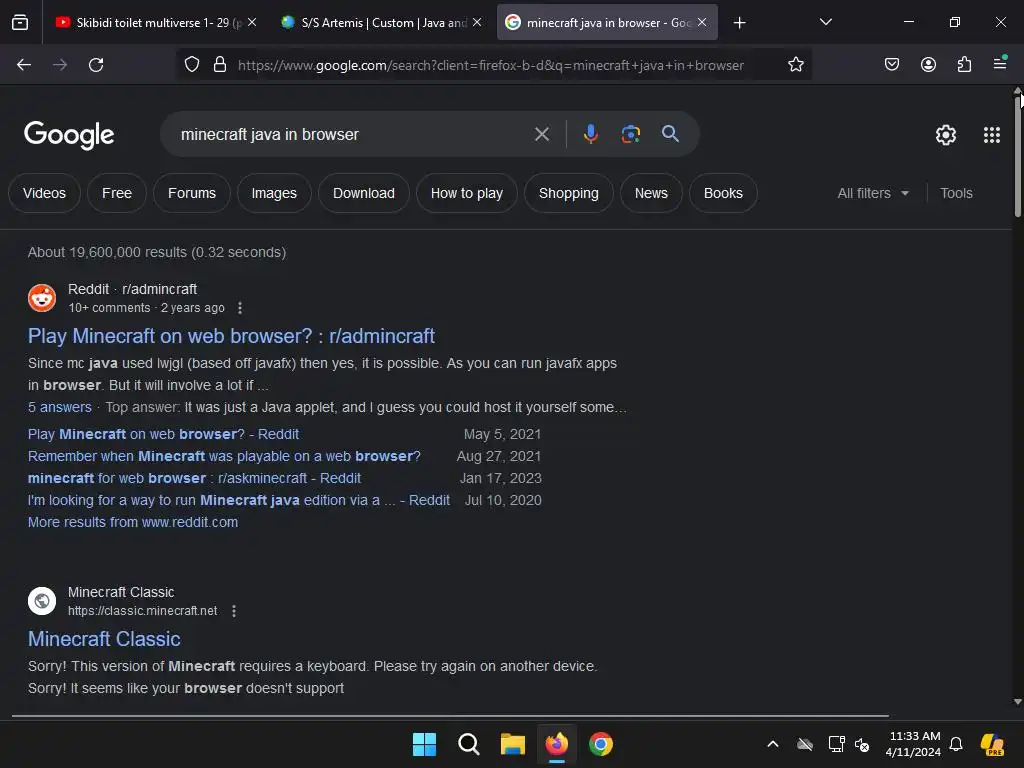Open options for Minecraft Classic result
Screen dimensions: 1024x768
point(234,611)
